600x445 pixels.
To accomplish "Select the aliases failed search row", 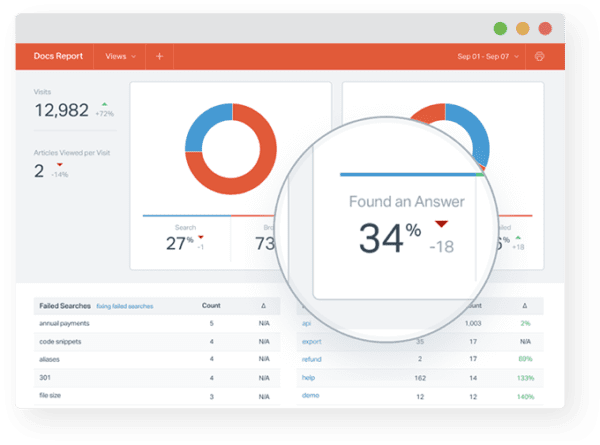I will point(157,359).
